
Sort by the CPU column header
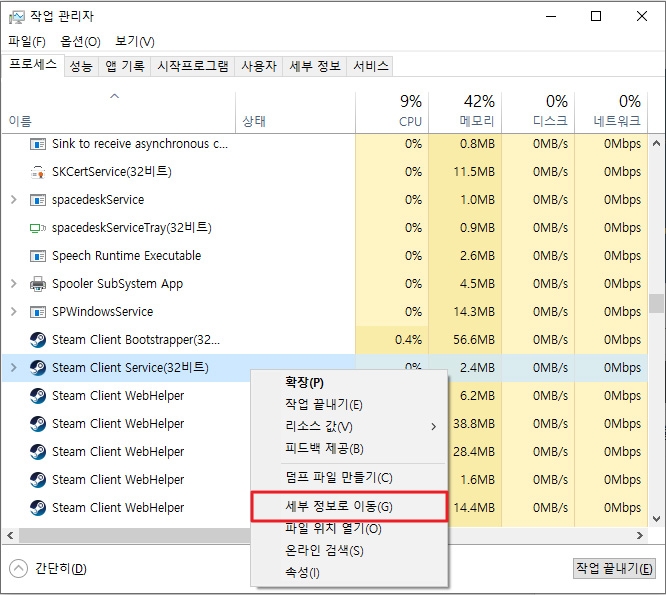392,112
